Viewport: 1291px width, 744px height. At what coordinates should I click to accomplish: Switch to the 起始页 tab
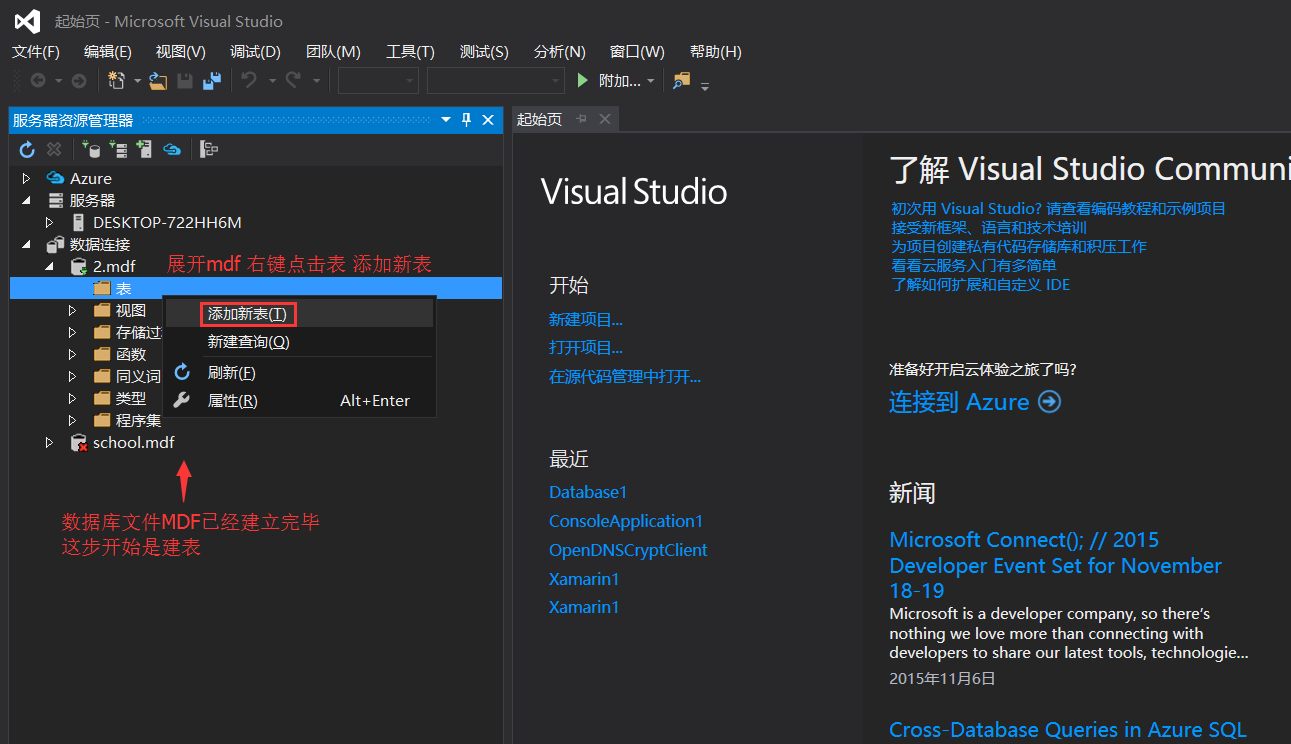click(539, 119)
